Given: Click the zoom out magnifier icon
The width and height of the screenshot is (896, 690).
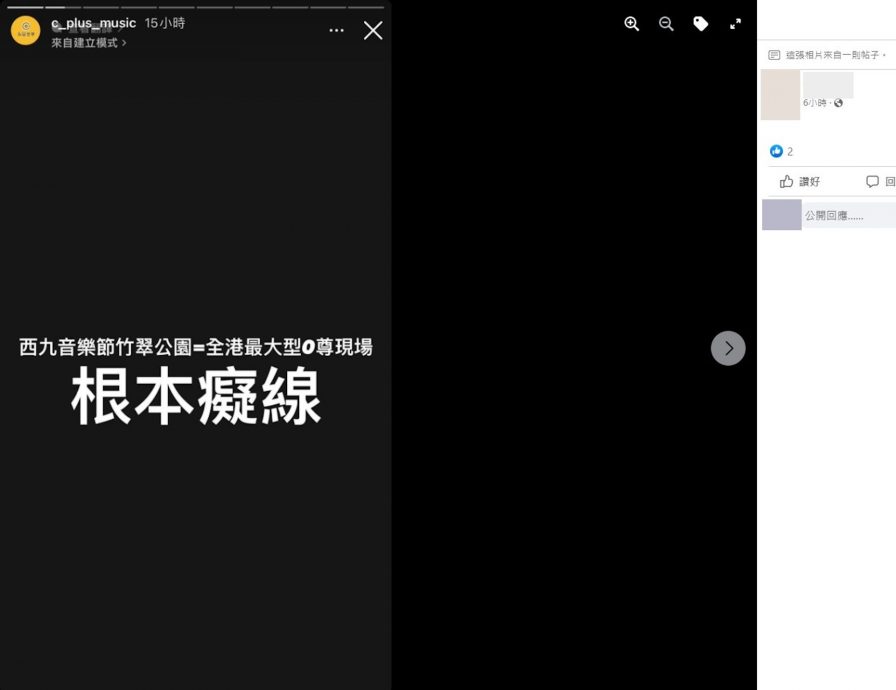Looking at the screenshot, I should [666, 23].
